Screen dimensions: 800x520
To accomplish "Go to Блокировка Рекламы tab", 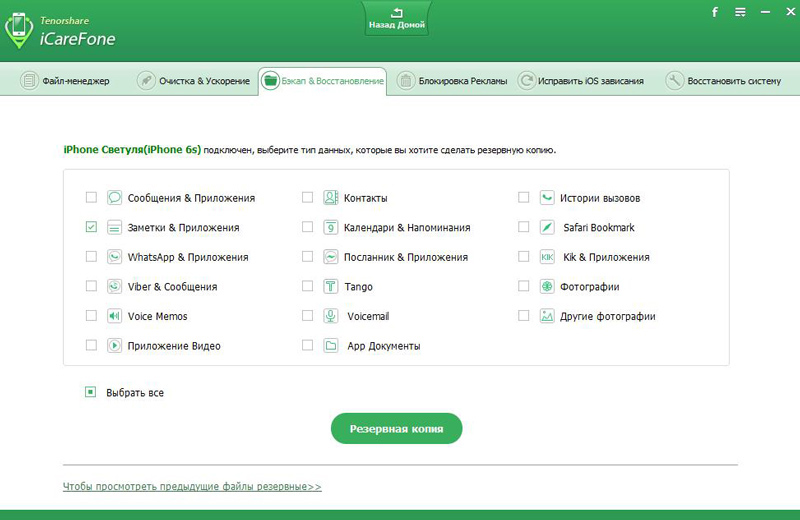I will [452, 81].
